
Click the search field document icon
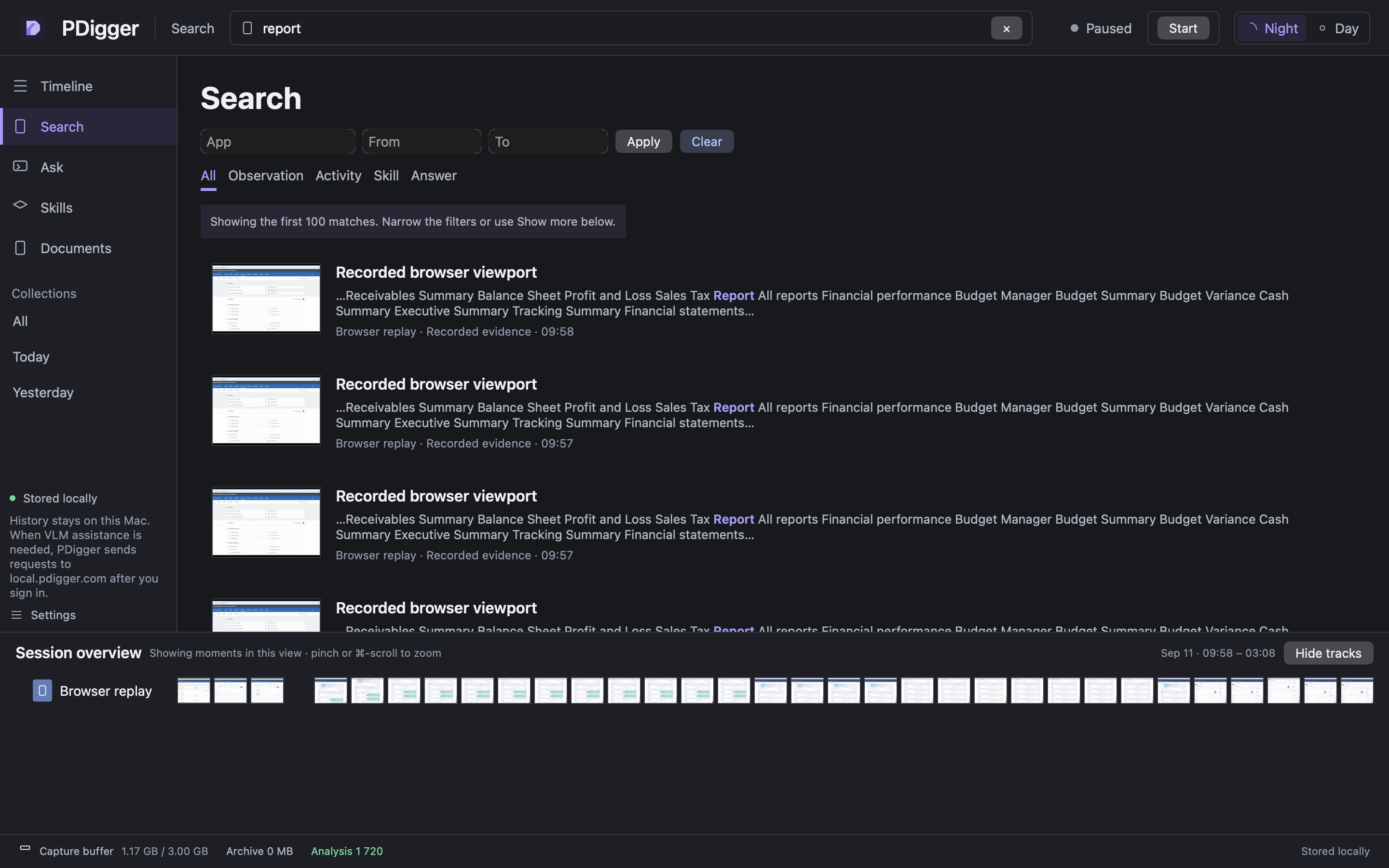[x=247, y=28]
